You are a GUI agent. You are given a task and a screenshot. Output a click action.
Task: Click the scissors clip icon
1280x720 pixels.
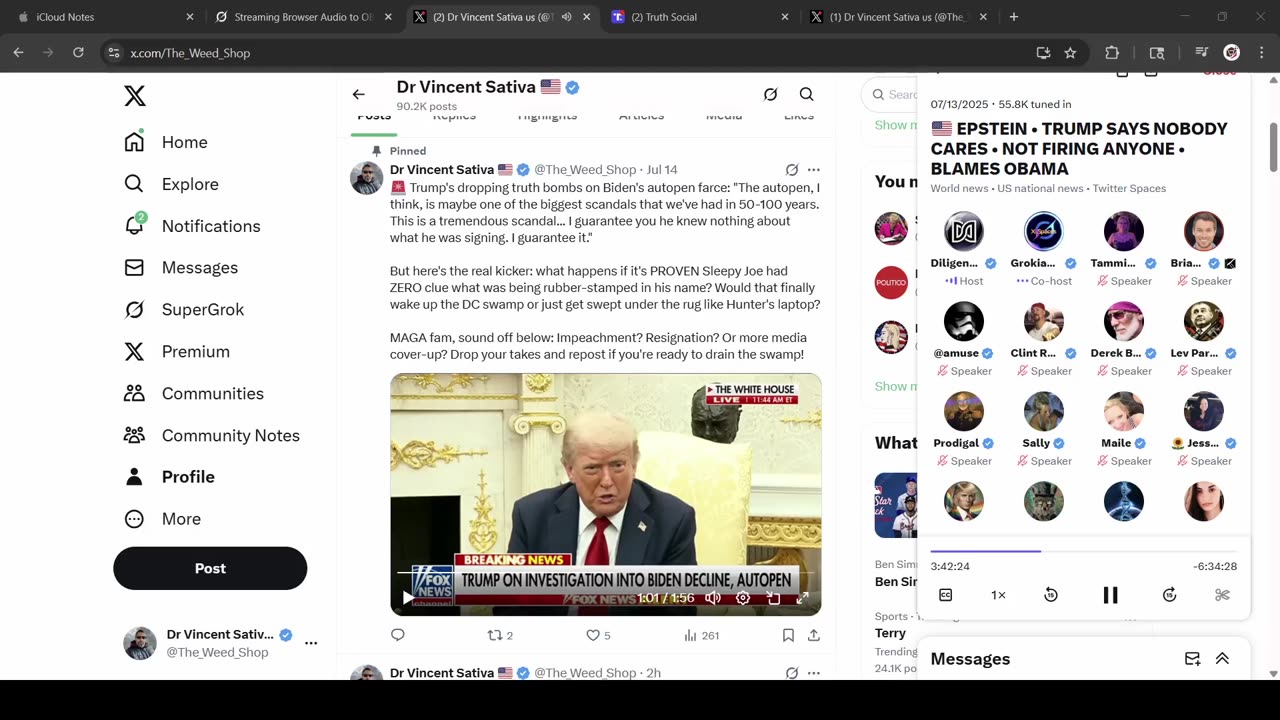(x=1221, y=595)
